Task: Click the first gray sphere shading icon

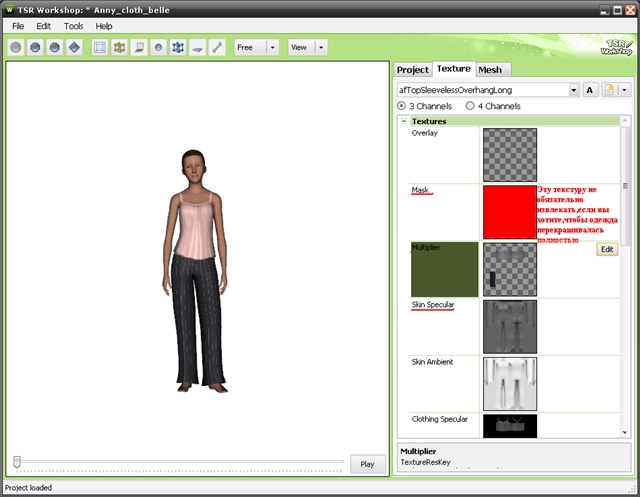Action: pyautogui.click(x=16, y=47)
